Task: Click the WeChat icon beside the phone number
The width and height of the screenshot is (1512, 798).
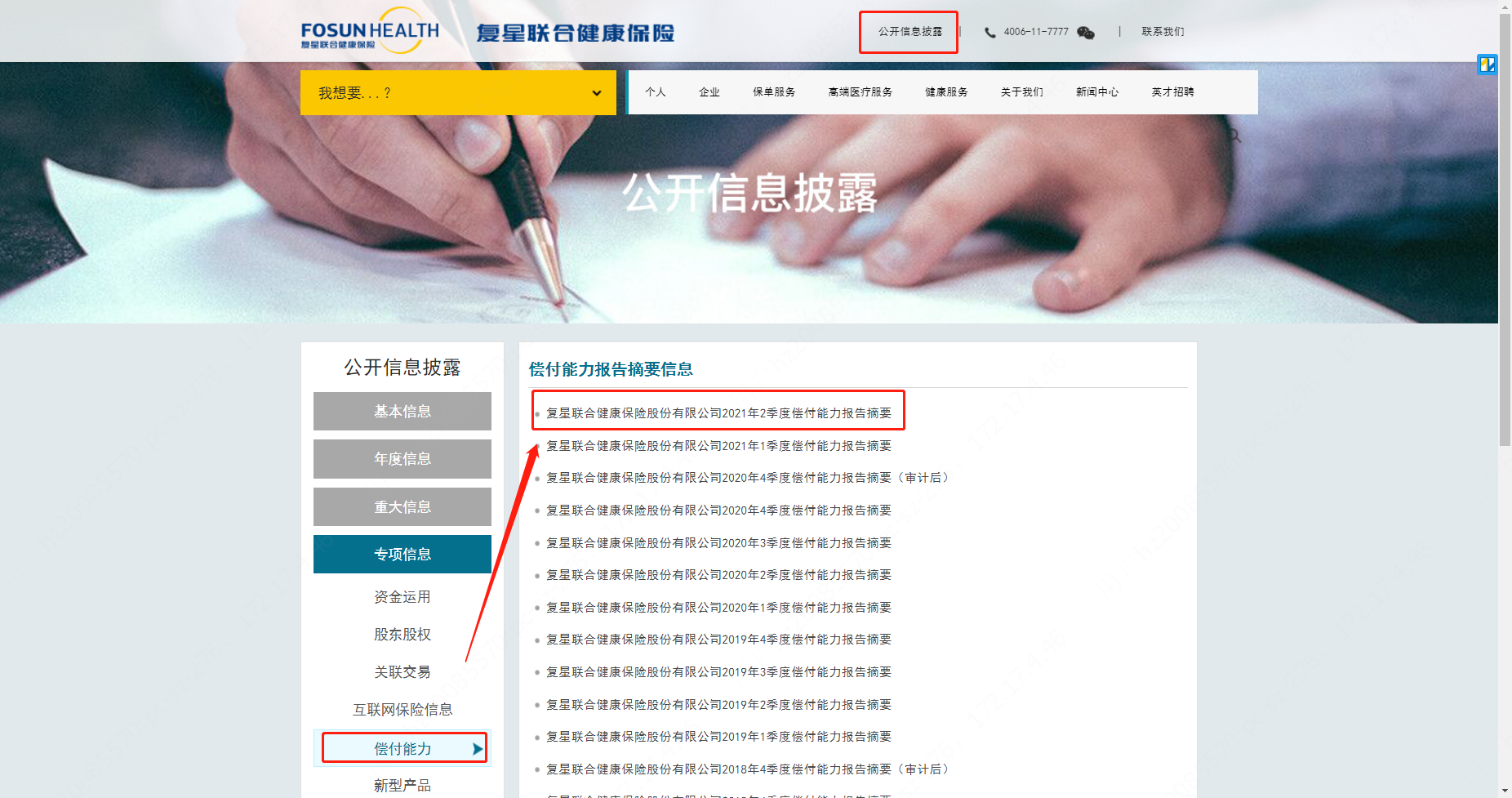Action: click(x=1085, y=33)
